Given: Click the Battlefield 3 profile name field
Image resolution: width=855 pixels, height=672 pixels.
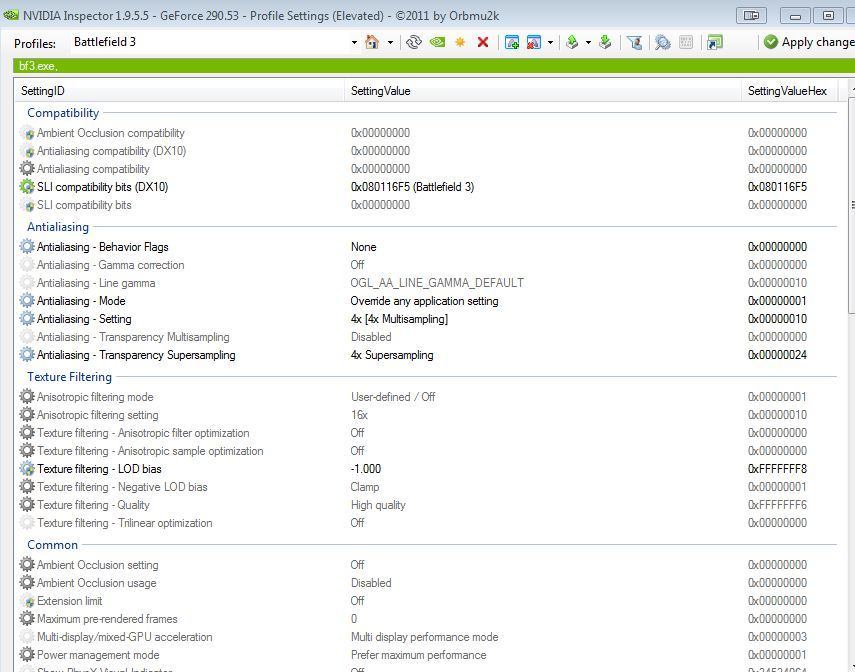Looking at the screenshot, I should coord(209,42).
